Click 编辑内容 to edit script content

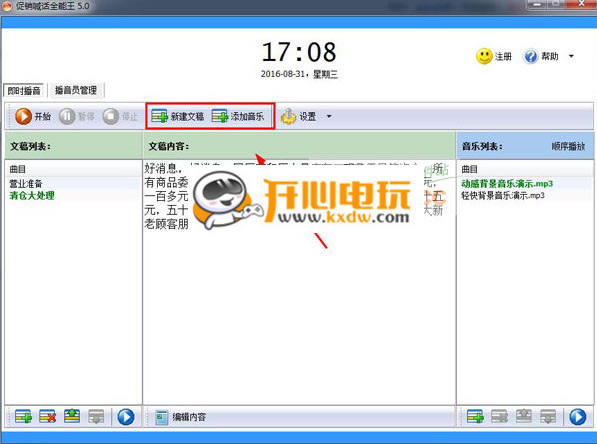180,417
